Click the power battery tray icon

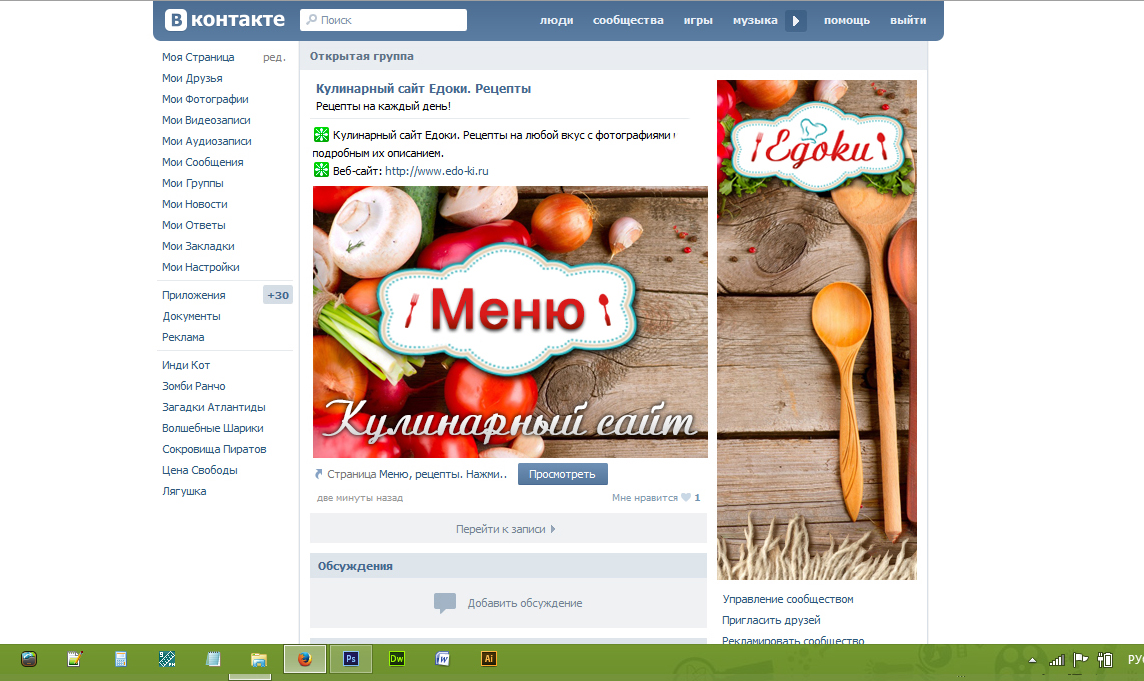(1105, 660)
